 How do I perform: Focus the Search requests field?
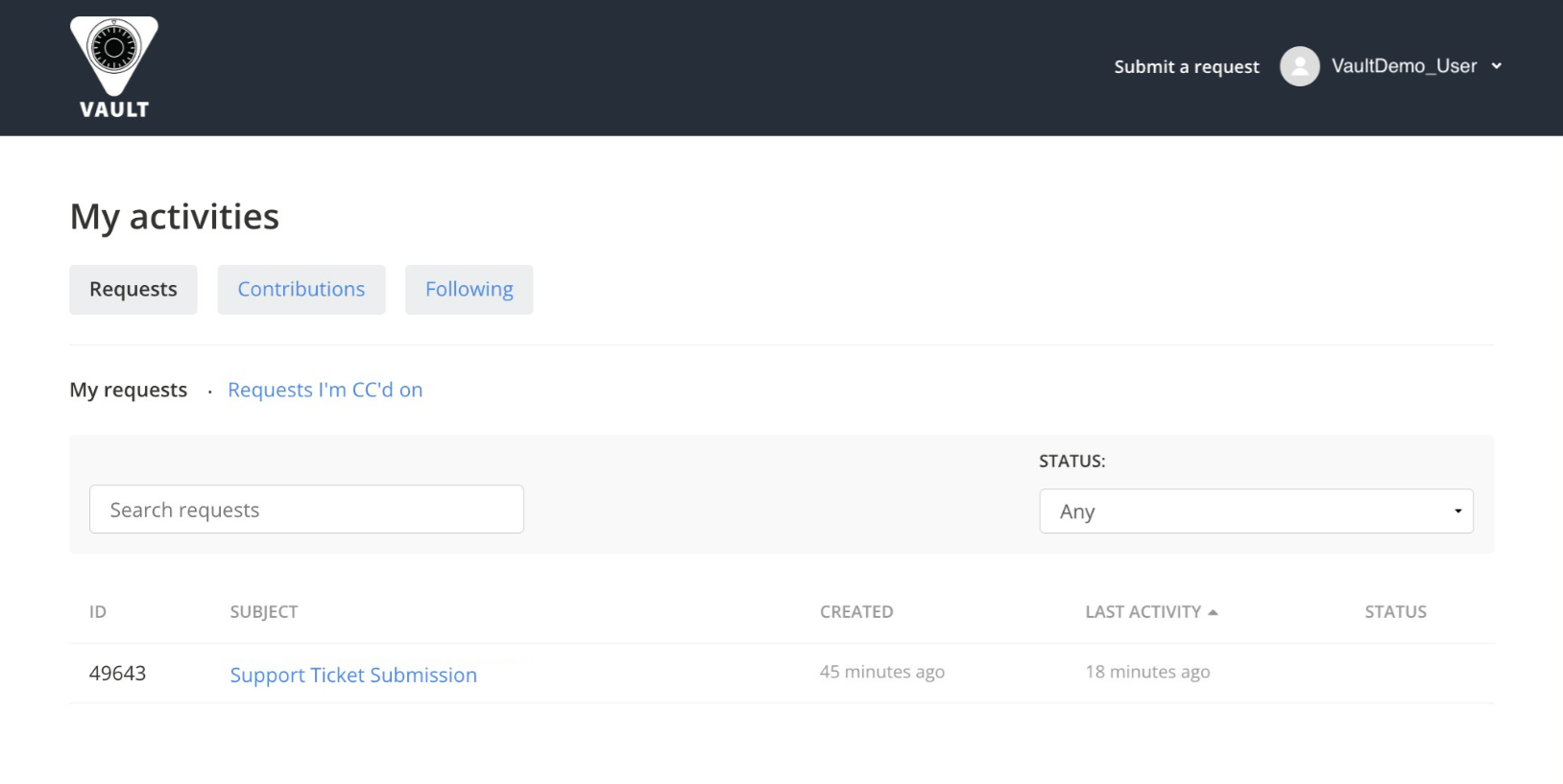(x=306, y=510)
